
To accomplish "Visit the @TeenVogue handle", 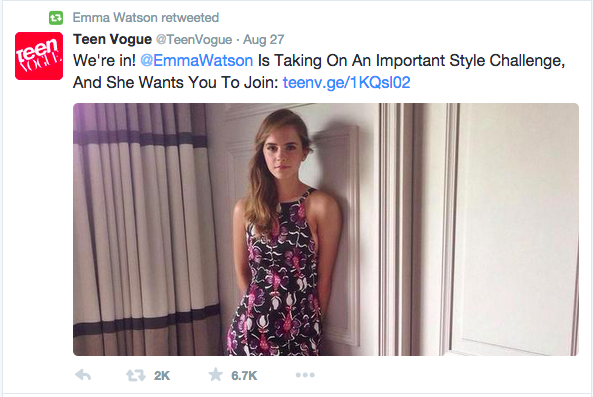I will pyautogui.click(x=194, y=39).
